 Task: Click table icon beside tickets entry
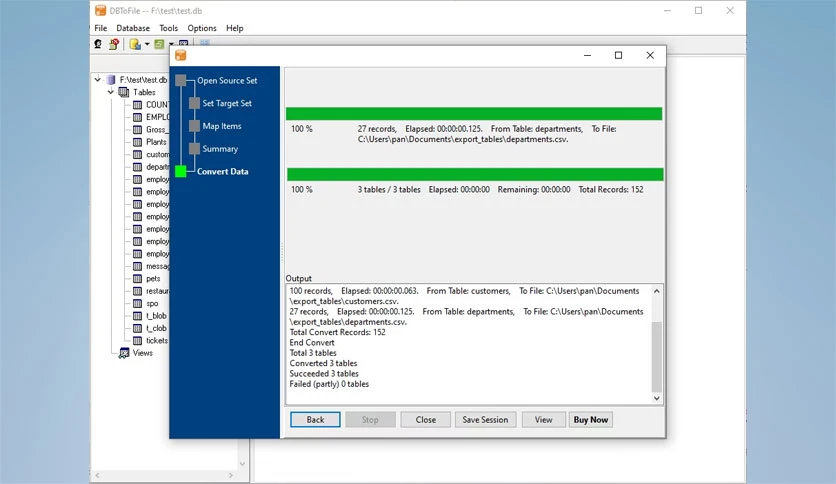(137, 341)
